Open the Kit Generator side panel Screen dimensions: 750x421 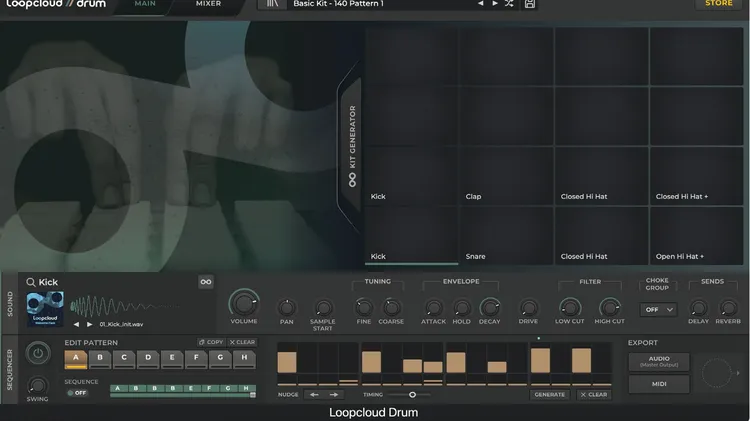click(352, 146)
